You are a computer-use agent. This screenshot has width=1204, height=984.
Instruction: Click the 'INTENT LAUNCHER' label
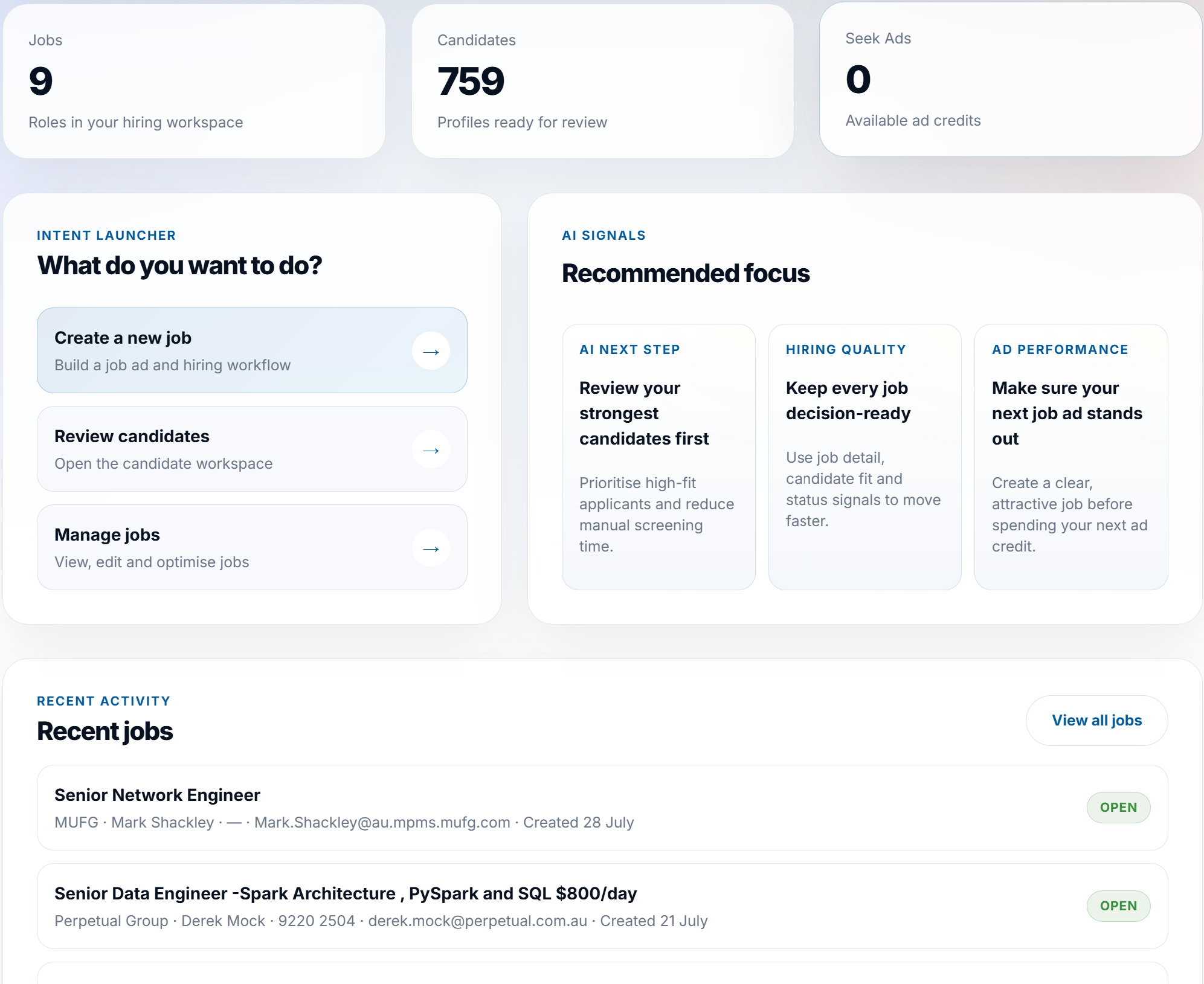point(106,236)
